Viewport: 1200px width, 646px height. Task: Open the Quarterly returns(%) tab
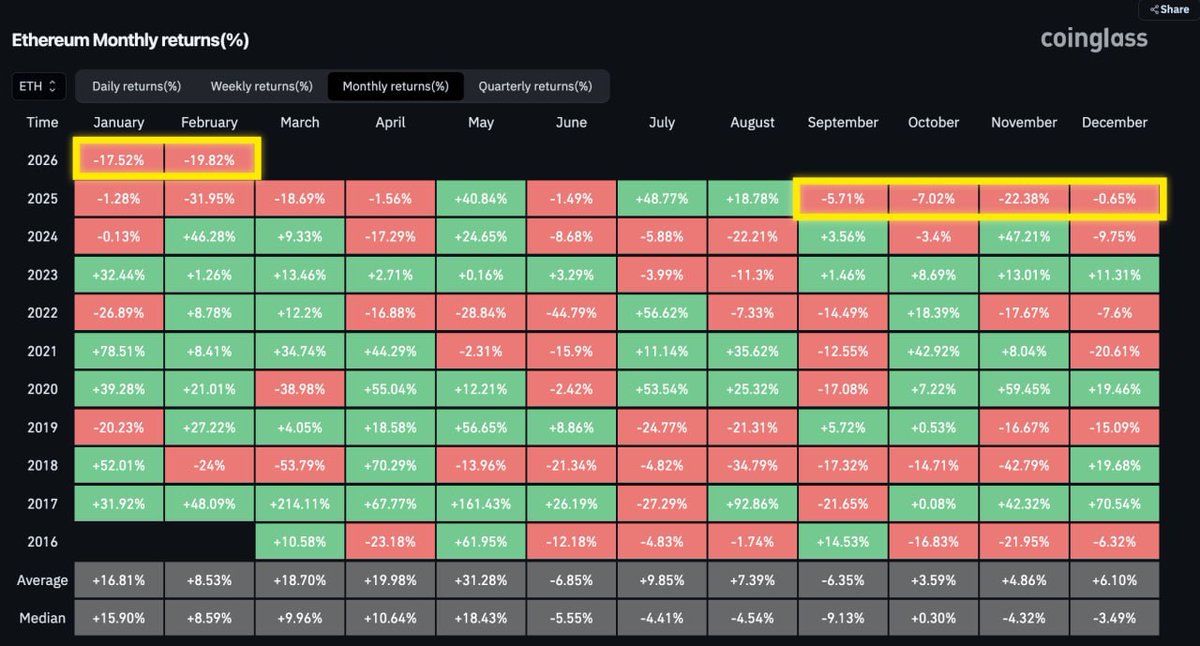(x=534, y=86)
